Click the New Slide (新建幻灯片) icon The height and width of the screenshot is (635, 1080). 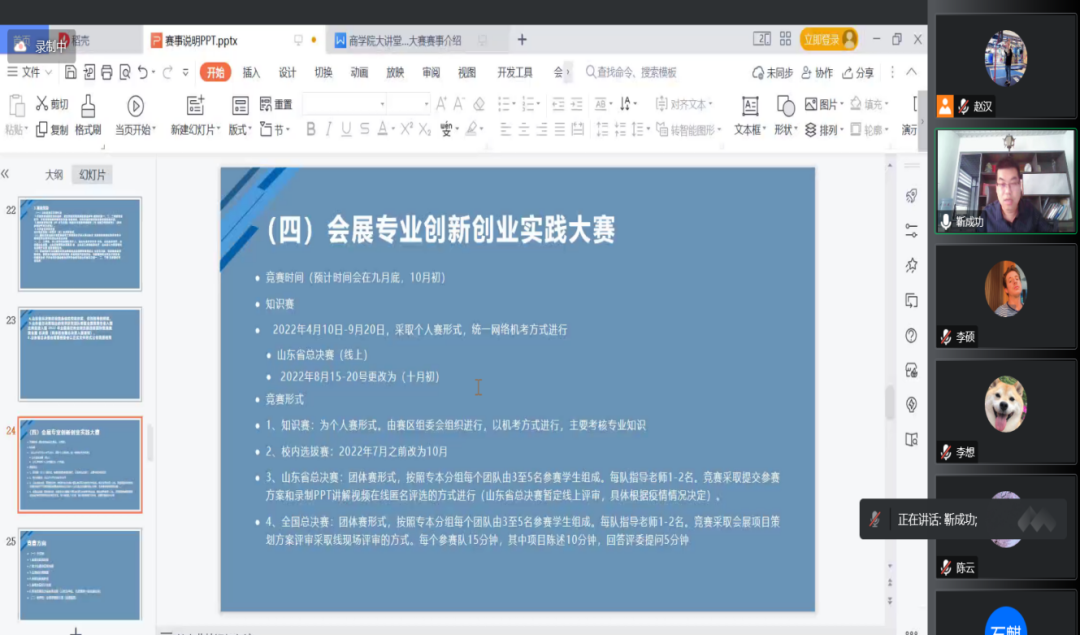click(x=194, y=106)
